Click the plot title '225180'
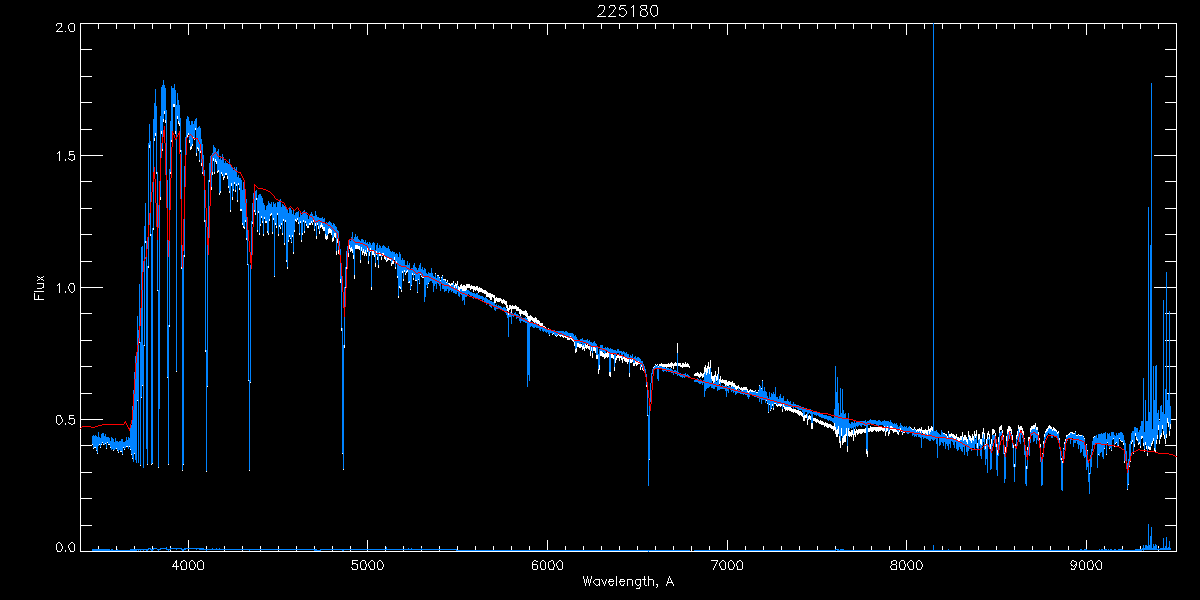The image size is (1200, 600). (627, 11)
